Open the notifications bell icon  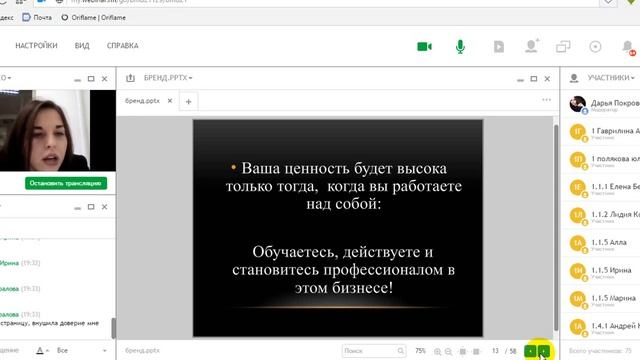[x=628, y=47]
